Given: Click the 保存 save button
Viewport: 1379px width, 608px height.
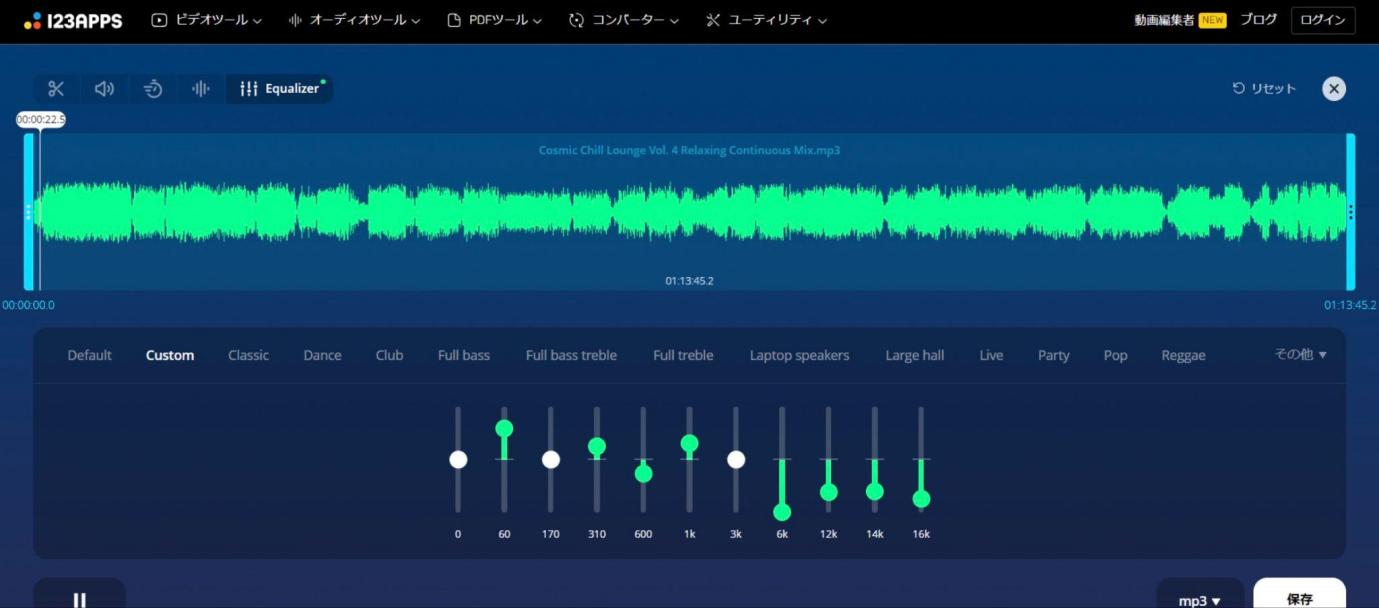Looking at the screenshot, I should 1299,599.
